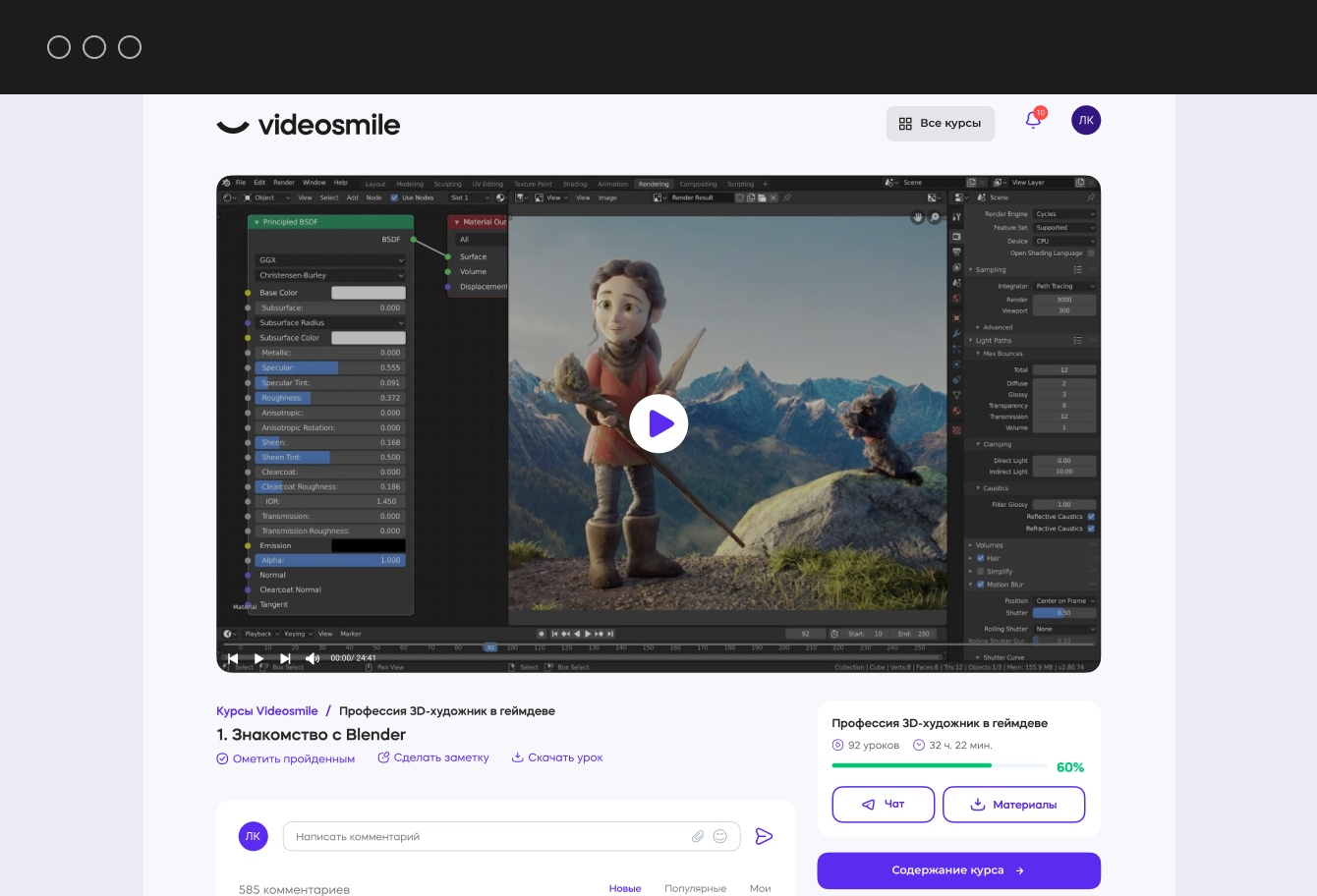Screen dimensions: 1317x896
Task: Select Blender's View Layer properties icon
Action: 956,267
